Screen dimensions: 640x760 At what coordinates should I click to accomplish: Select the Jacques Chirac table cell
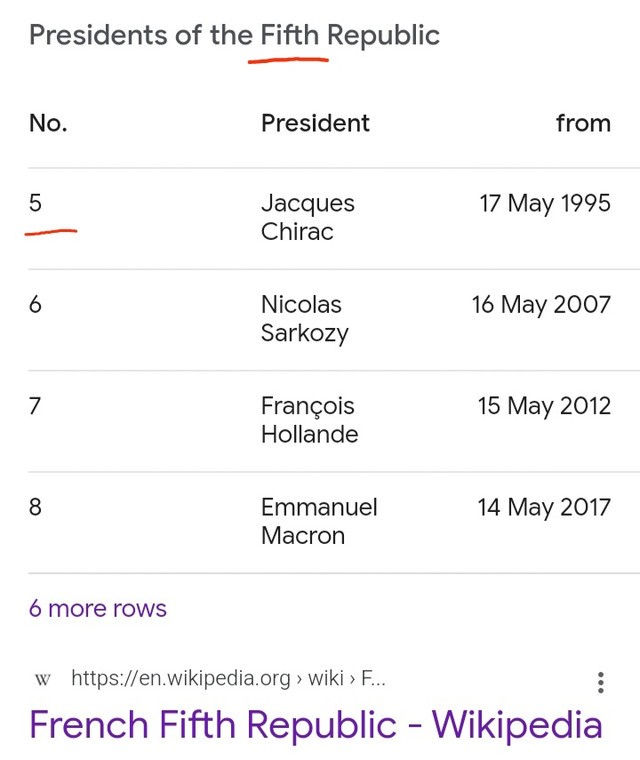[x=308, y=217]
